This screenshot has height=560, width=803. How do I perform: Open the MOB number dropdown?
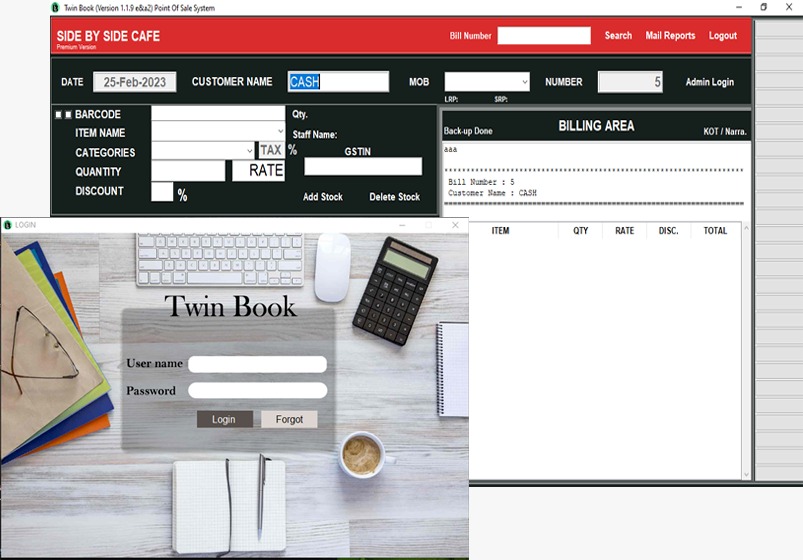pos(524,83)
